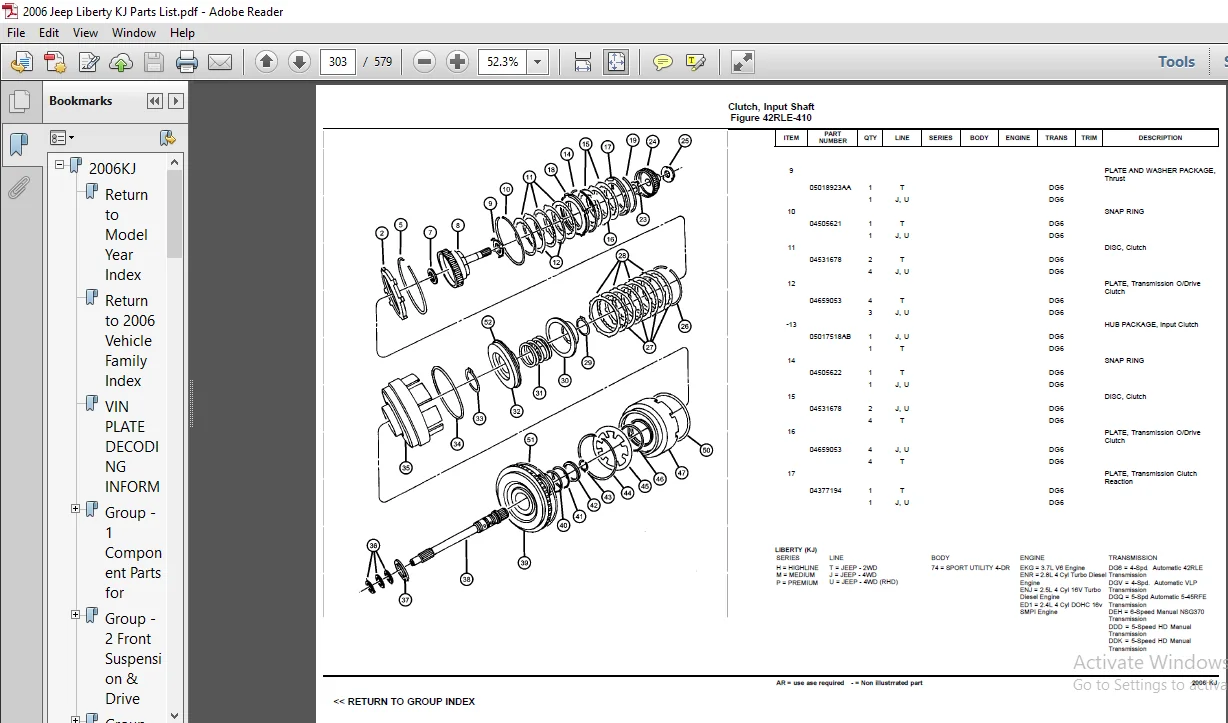Viewport: 1228px width, 723px height.
Task: Open Return to 2006 Vehicle Family Index bookmark
Action: click(130, 340)
